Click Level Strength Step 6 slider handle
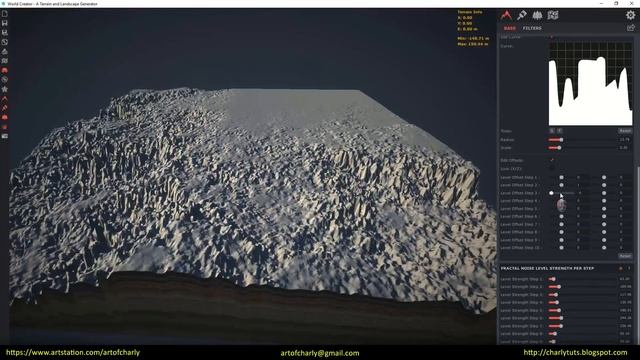The height and width of the screenshot is (360, 640). click(561, 318)
